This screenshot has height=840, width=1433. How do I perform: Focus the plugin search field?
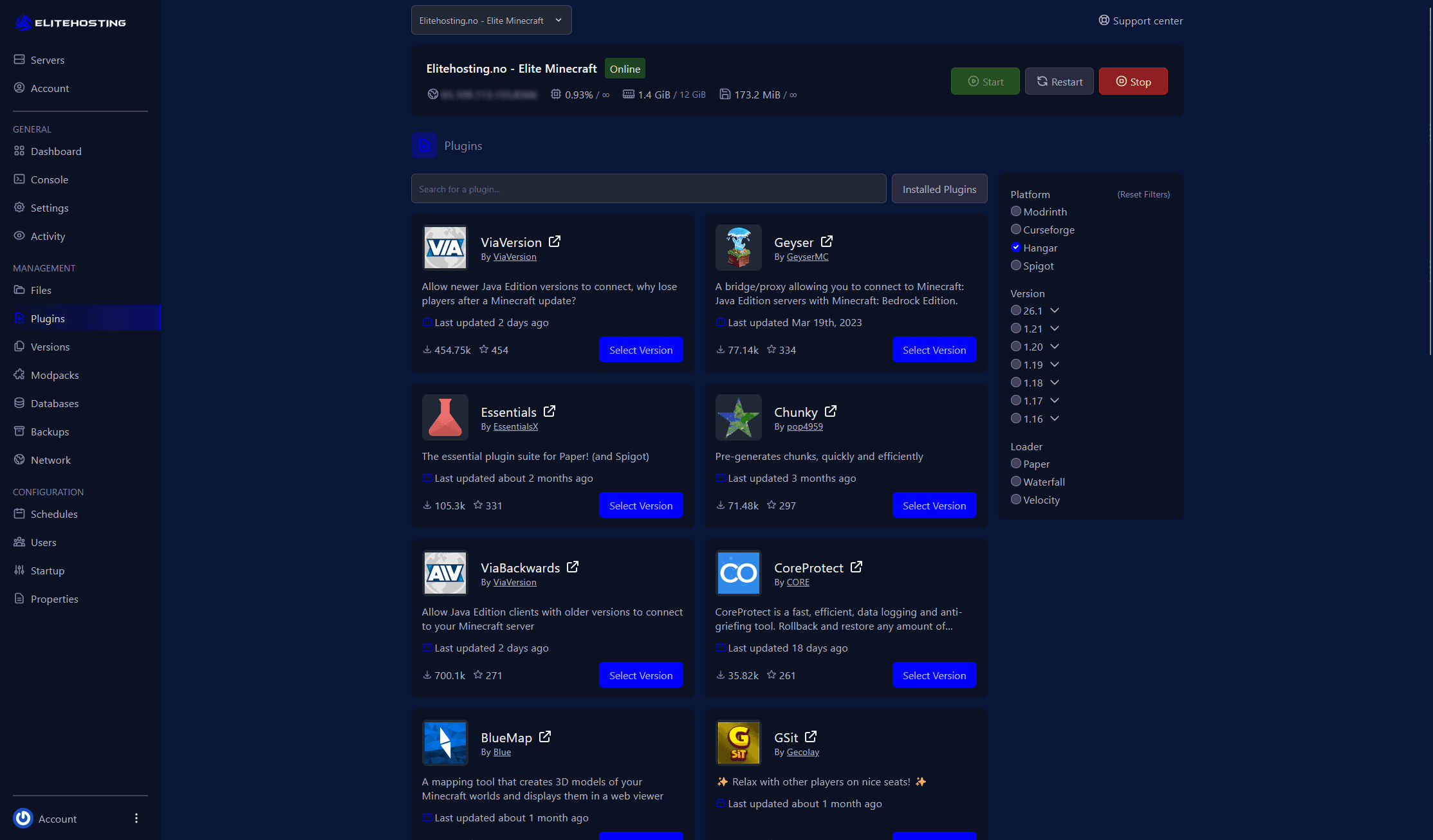(x=649, y=188)
